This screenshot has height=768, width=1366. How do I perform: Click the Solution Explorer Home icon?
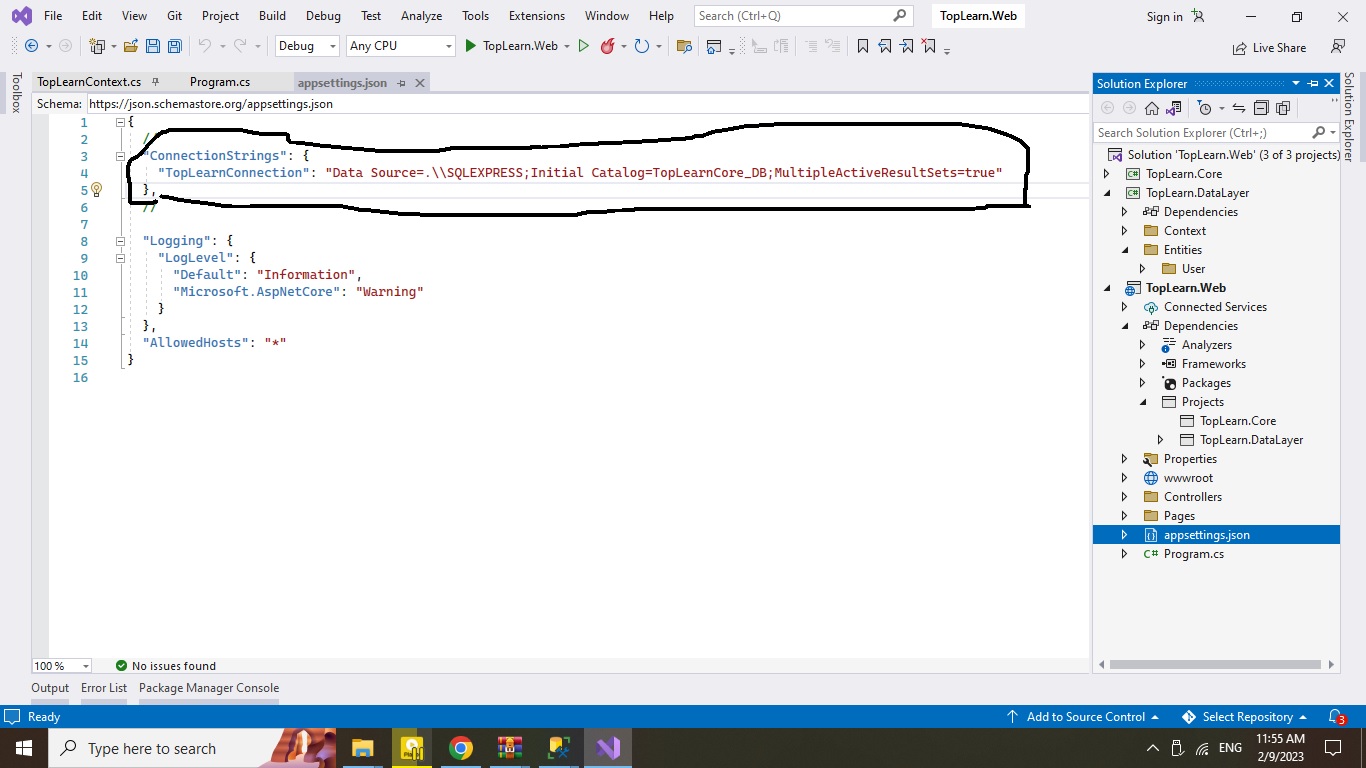[x=1152, y=108]
